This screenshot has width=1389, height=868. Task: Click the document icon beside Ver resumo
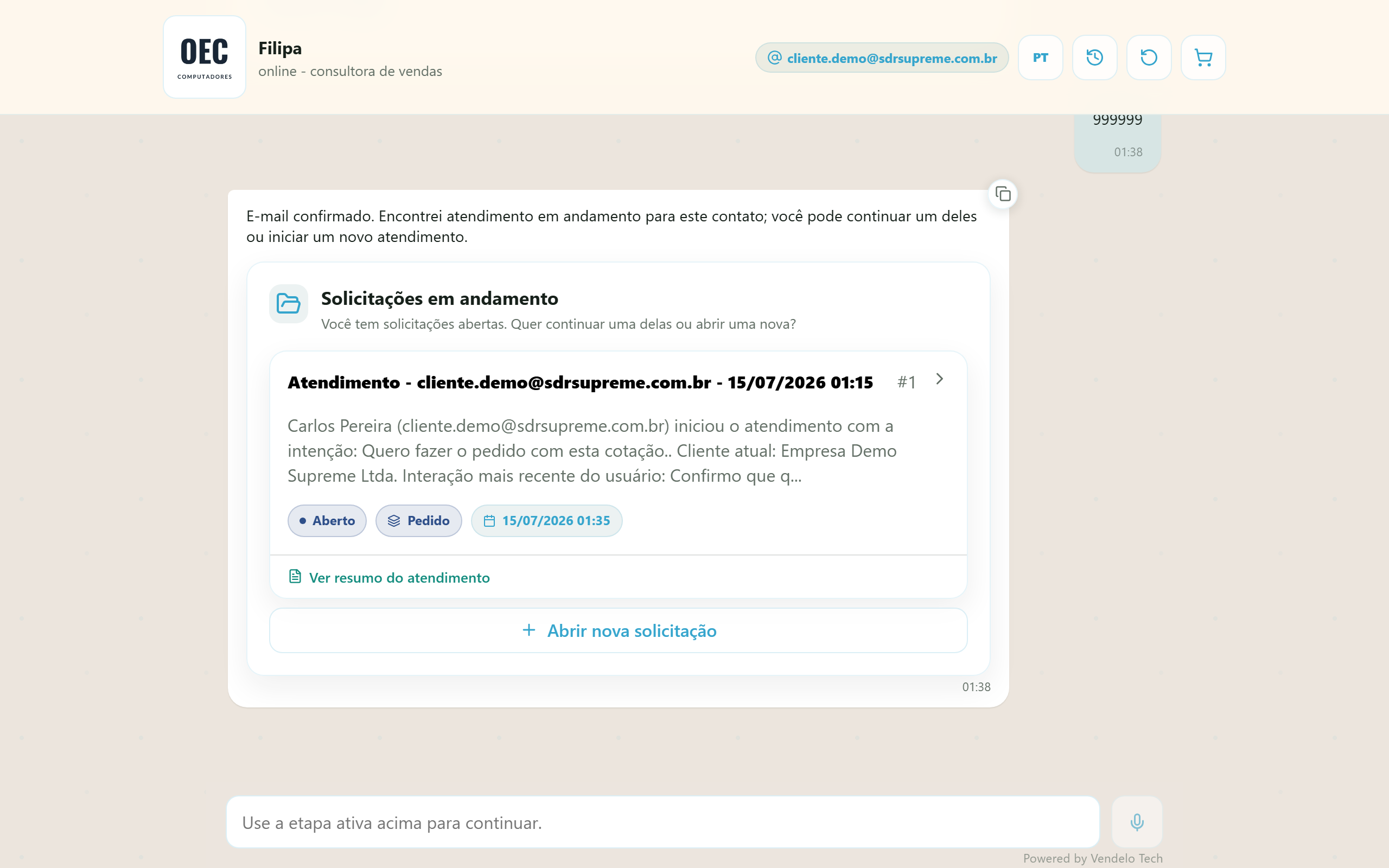tap(295, 576)
